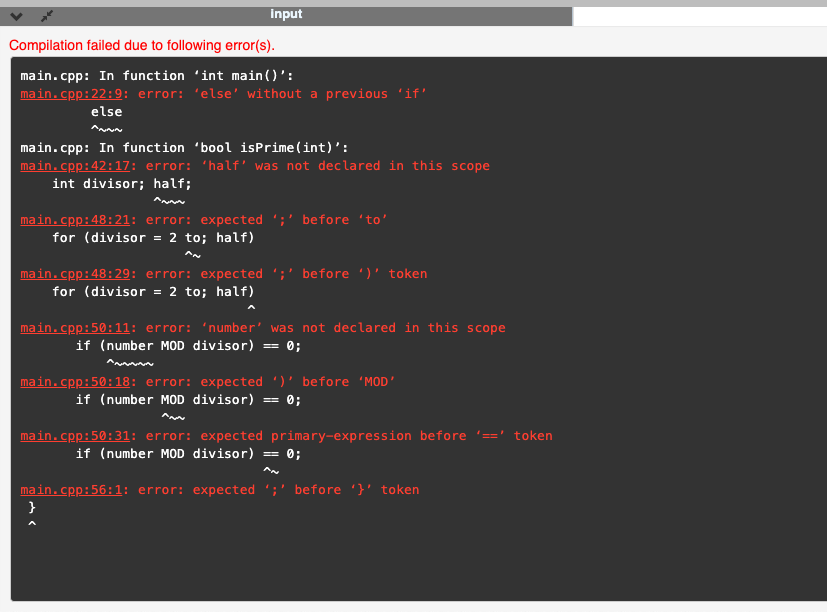Select the Input tab header
The width and height of the screenshot is (827, 612).
click(x=286, y=14)
